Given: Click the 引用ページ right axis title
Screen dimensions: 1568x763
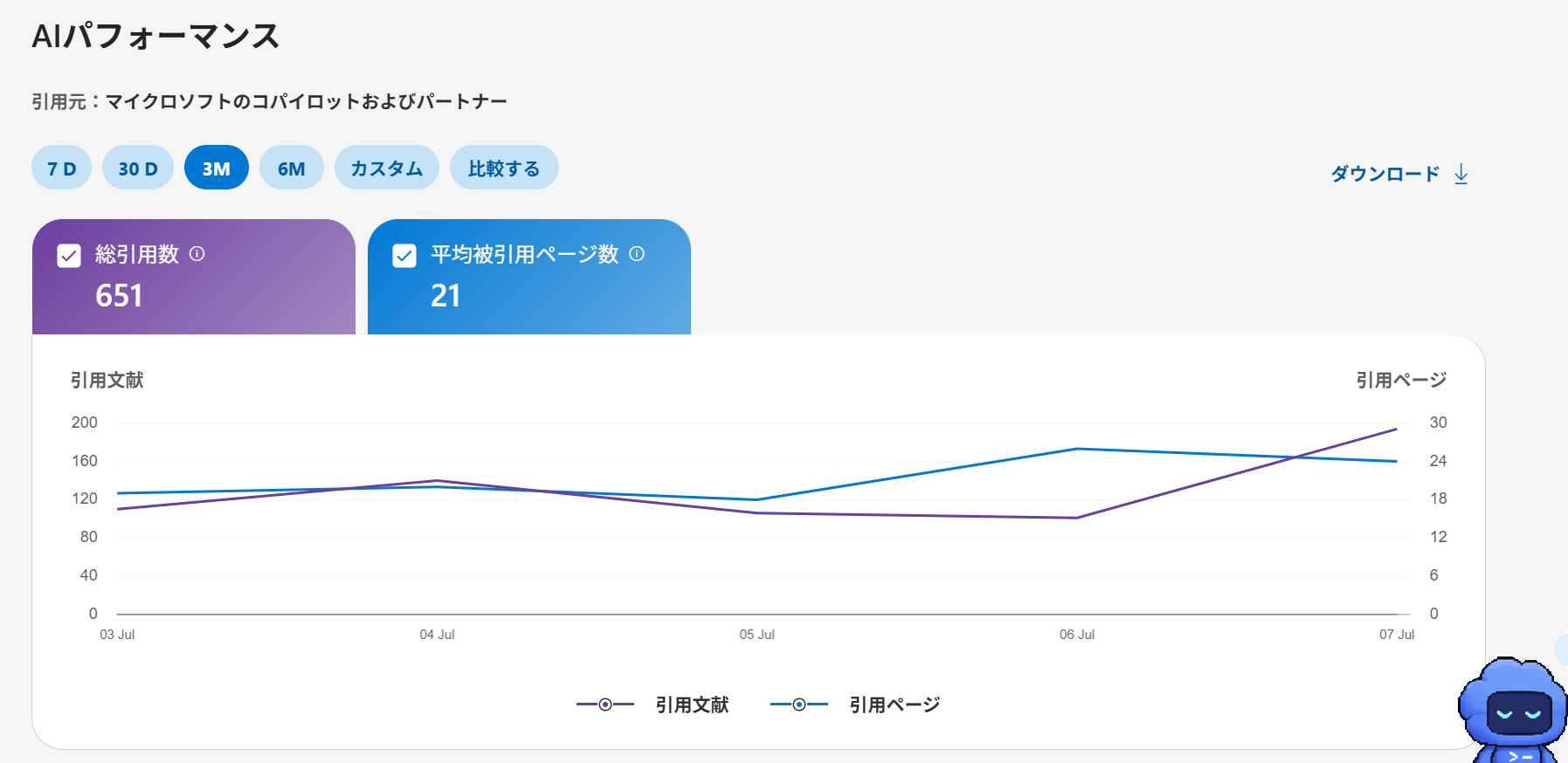Looking at the screenshot, I should [1401, 380].
